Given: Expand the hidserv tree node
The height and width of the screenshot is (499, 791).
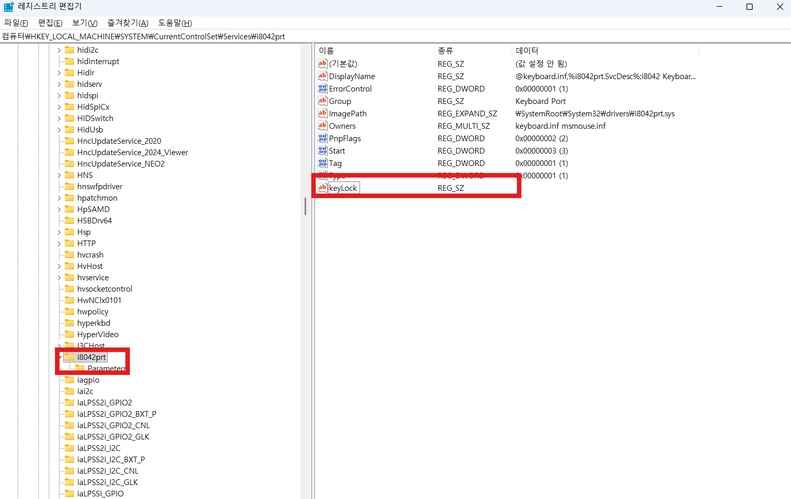Looking at the screenshot, I should 59,84.
